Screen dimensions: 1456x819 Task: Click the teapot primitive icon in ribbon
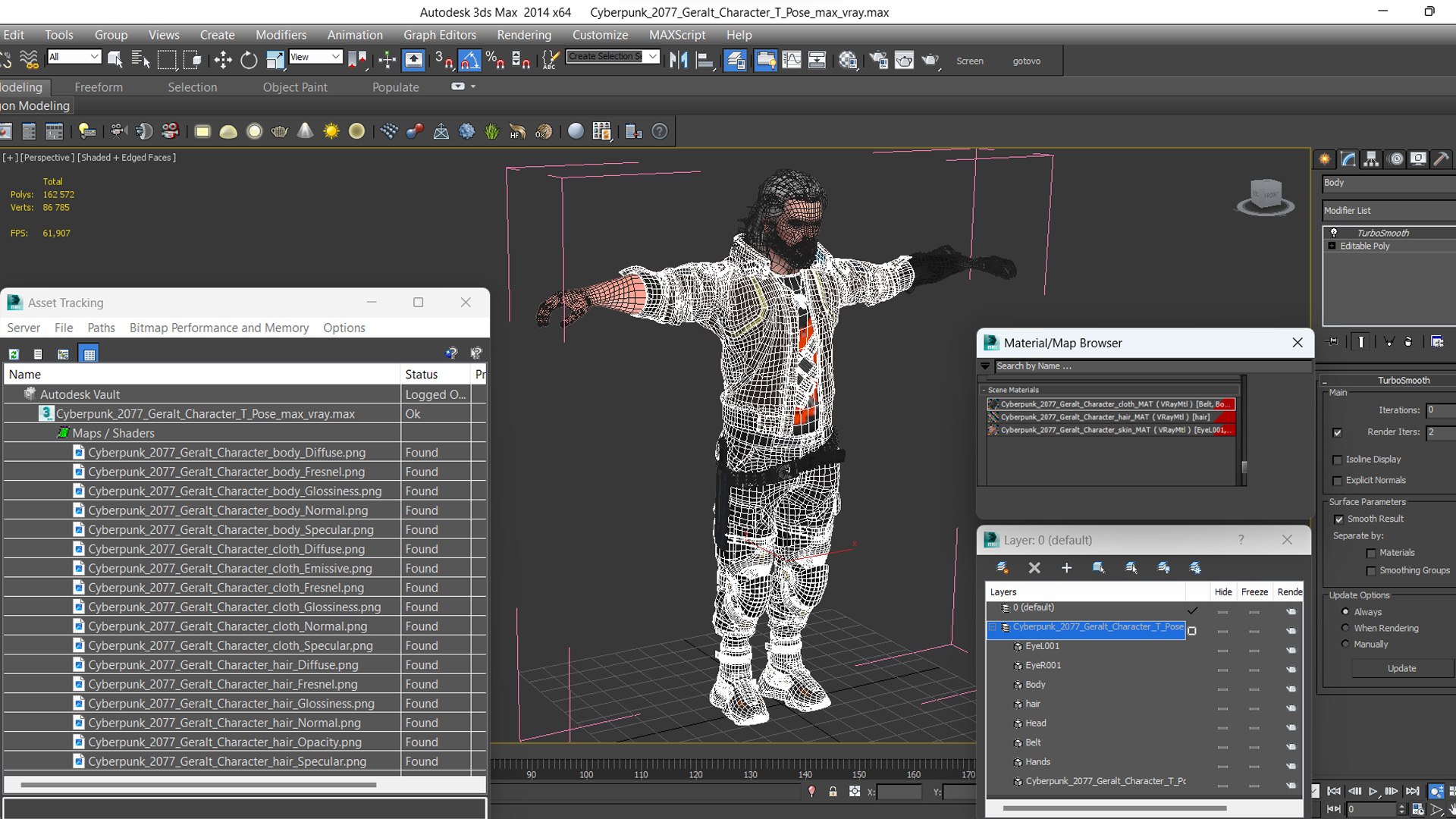tap(279, 131)
